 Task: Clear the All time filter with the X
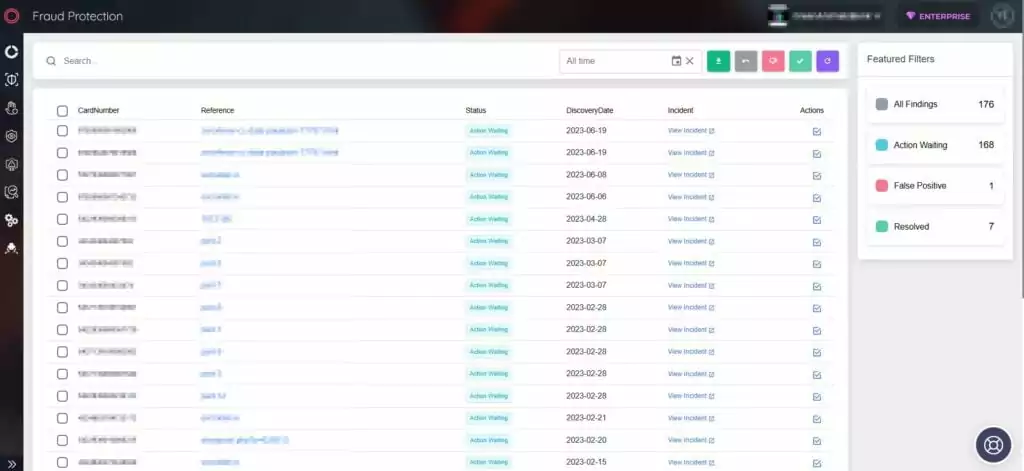(690, 61)
